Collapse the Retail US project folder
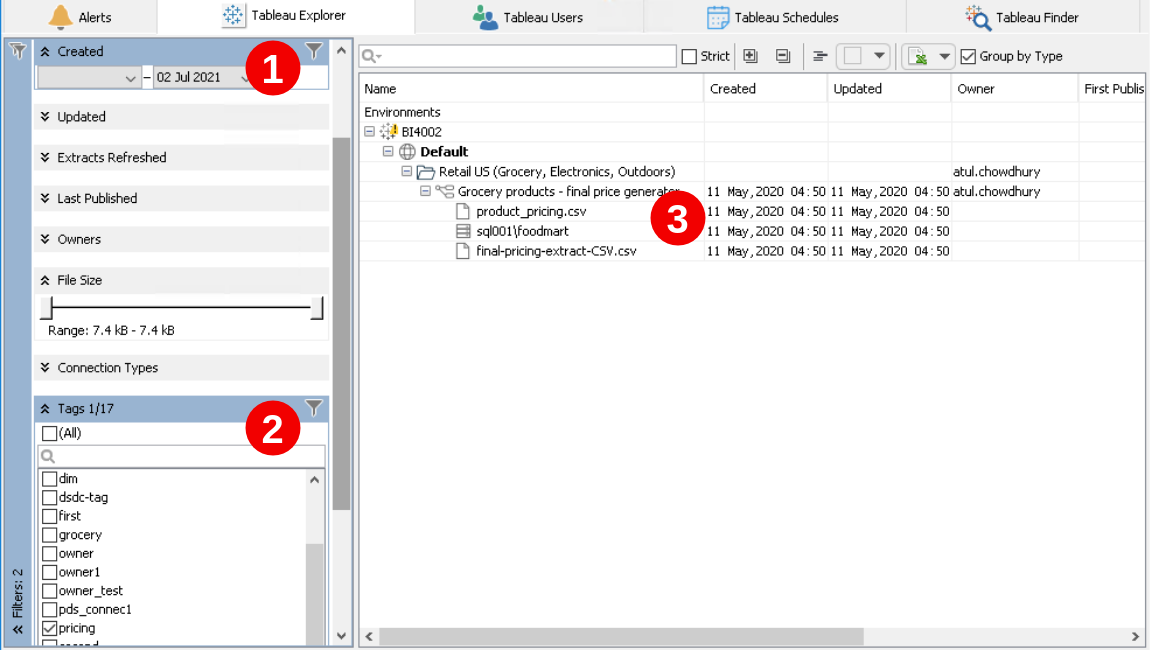Screen dimensions: 1151x651 [x=407, y=172]
